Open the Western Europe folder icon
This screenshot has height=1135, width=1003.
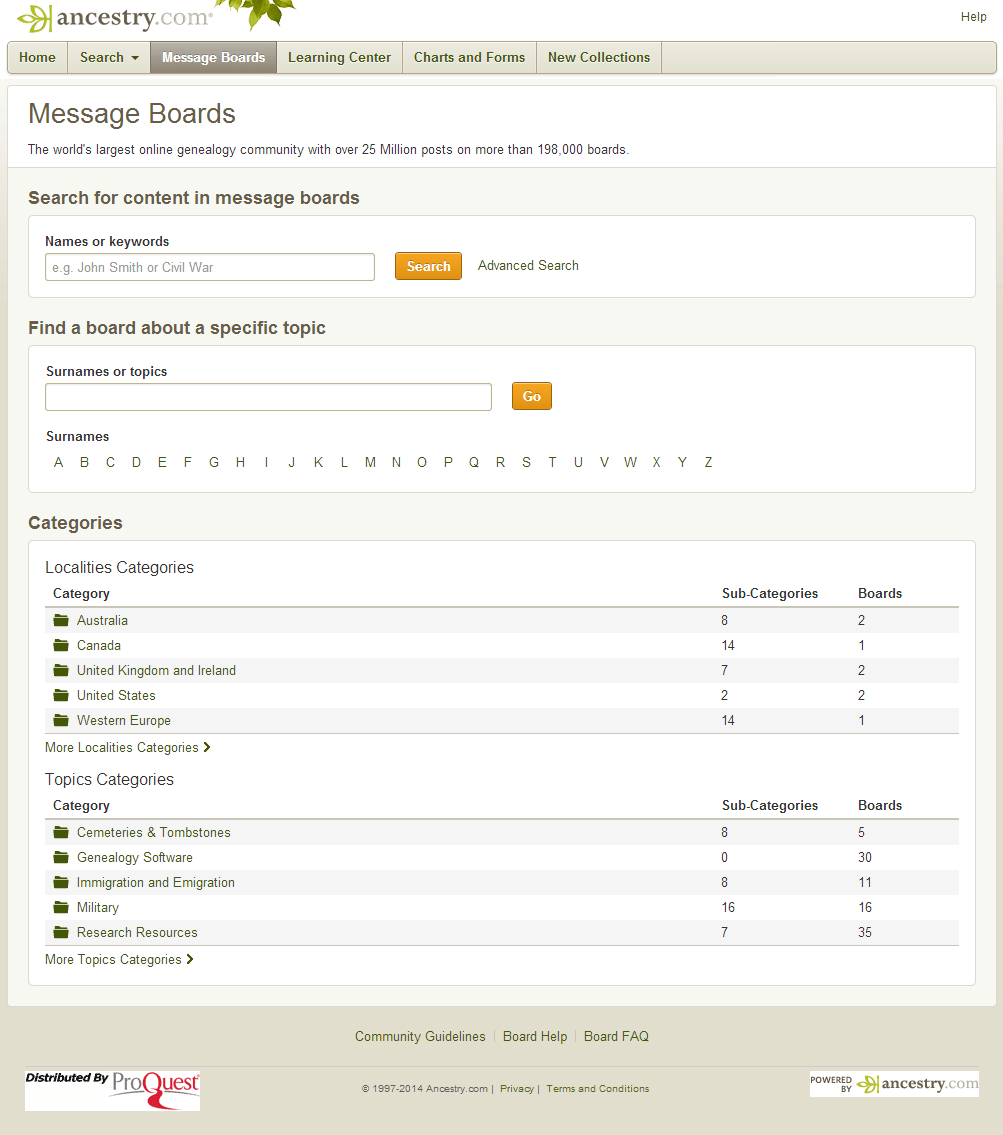pyautogui.click(x=62, y=720)
